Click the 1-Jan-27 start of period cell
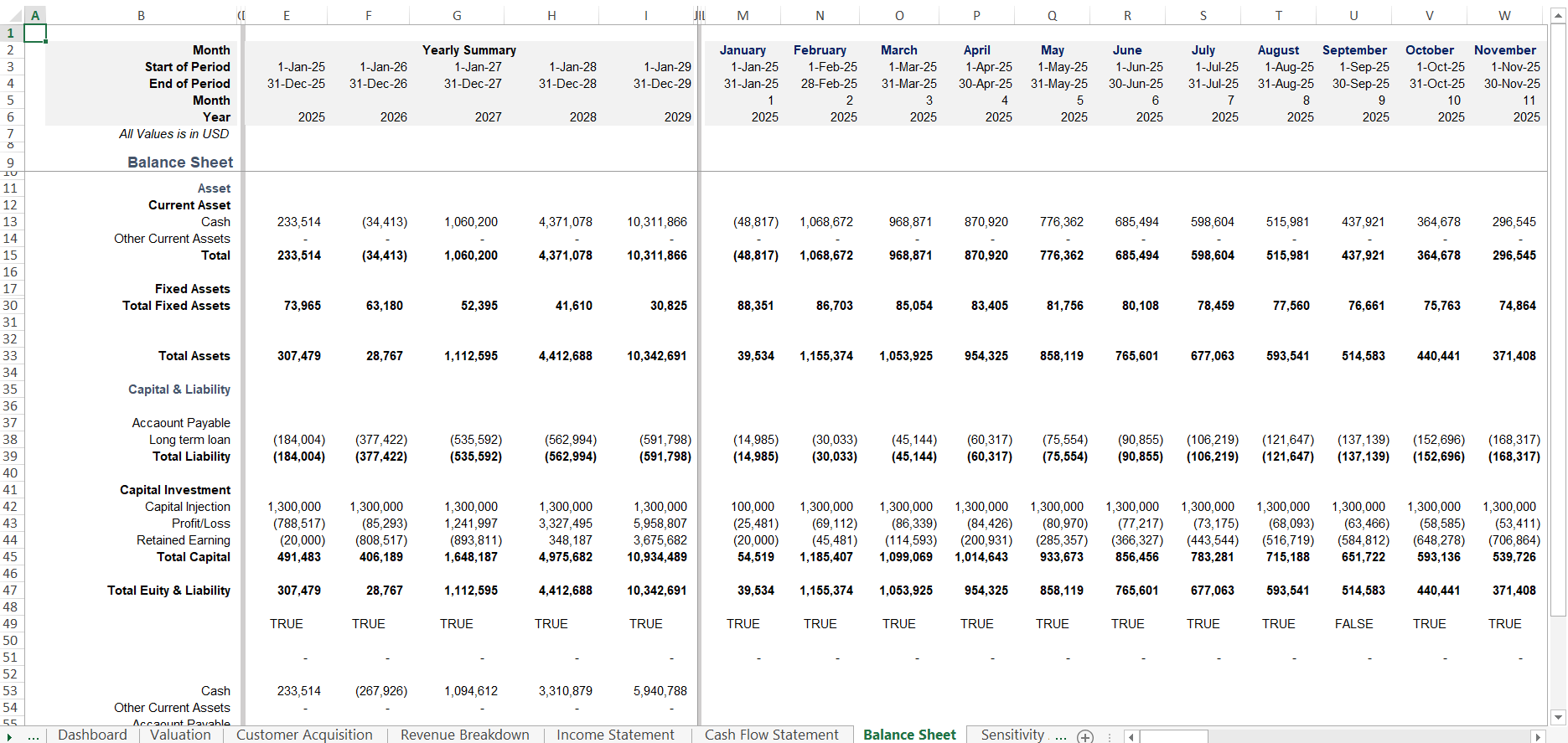 point(479,67)
